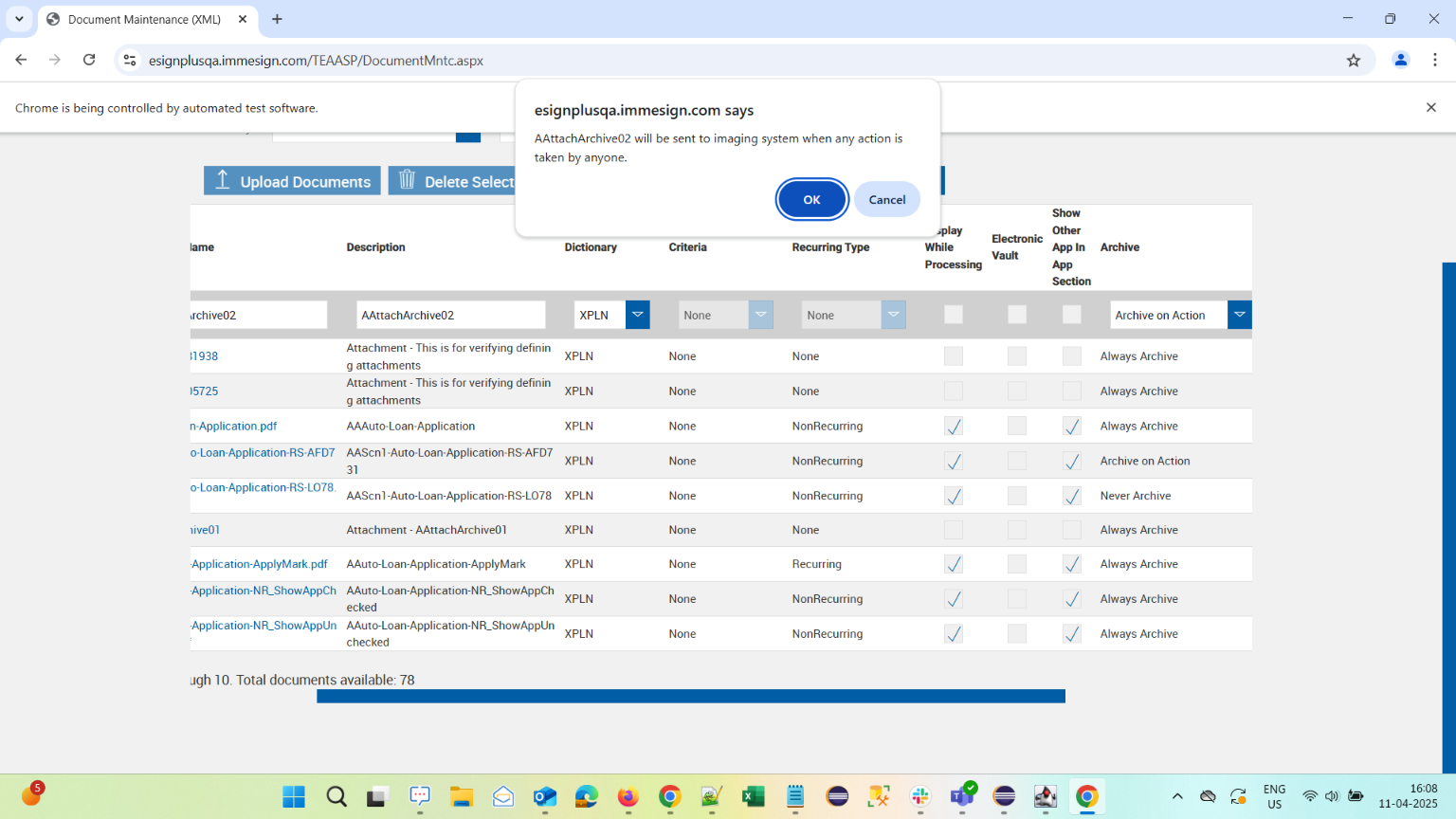Toggle Show Other App for the Archive on Action AFD7 row
1456x819 pixels.
coord(1072,462)
